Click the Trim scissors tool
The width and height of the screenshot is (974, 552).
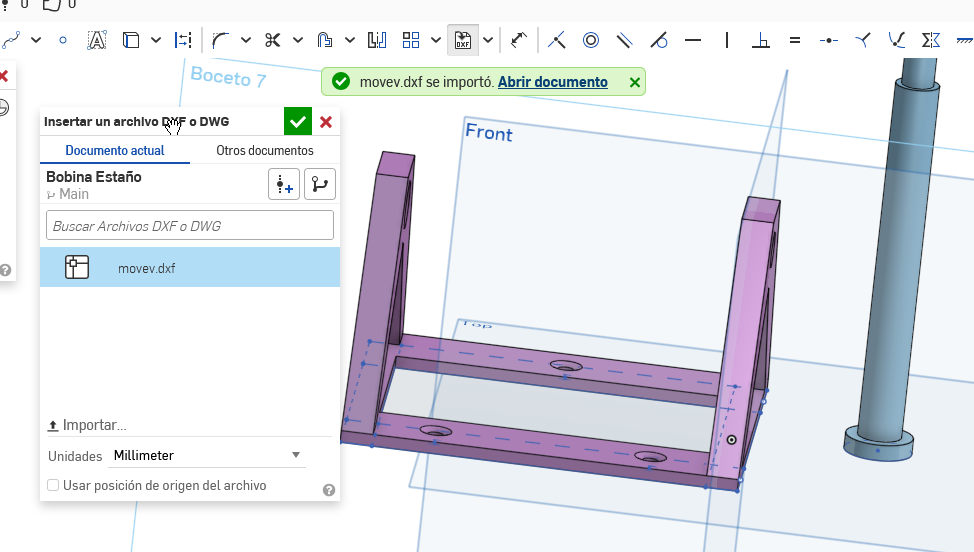272,40
